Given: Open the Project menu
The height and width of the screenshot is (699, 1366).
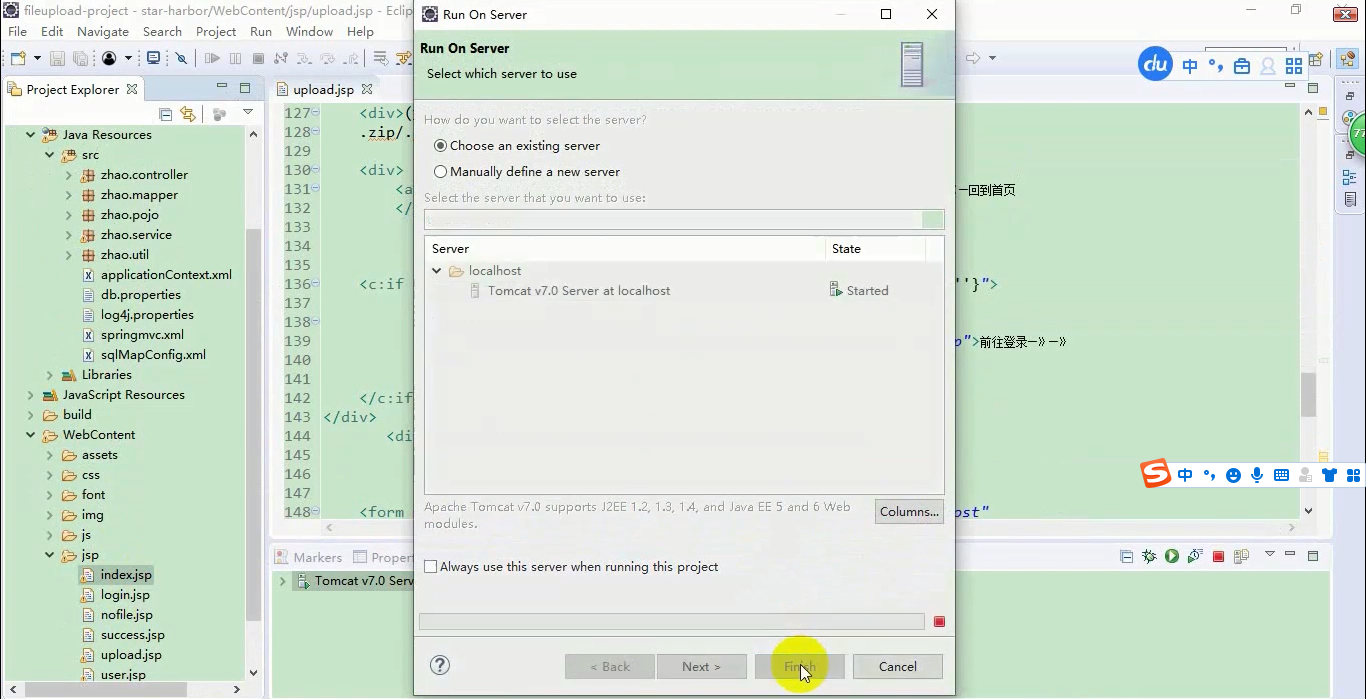Looking at the screenshot, I should coord(216,32).
